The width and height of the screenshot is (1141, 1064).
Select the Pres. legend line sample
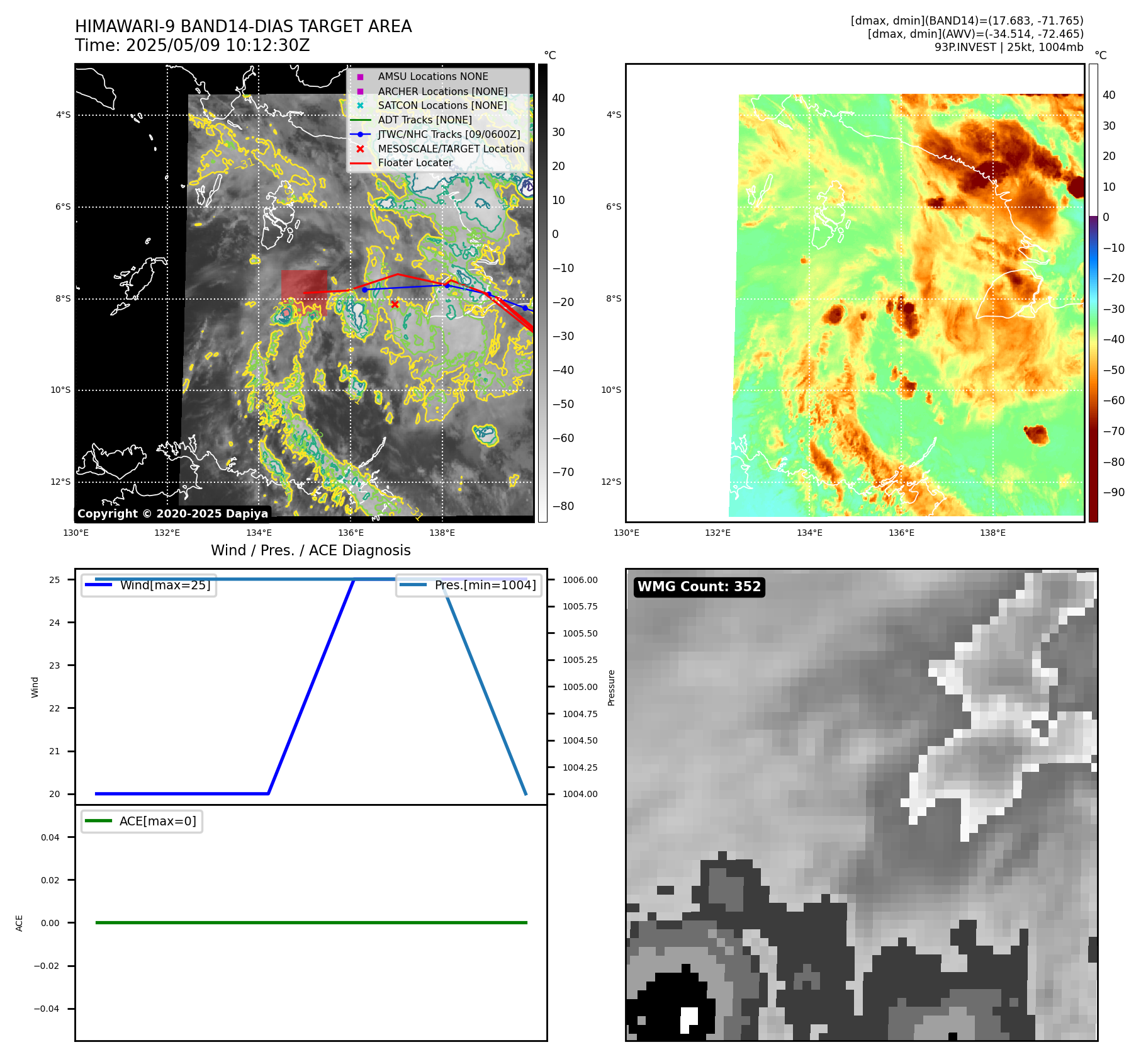(x=413, y=585)
